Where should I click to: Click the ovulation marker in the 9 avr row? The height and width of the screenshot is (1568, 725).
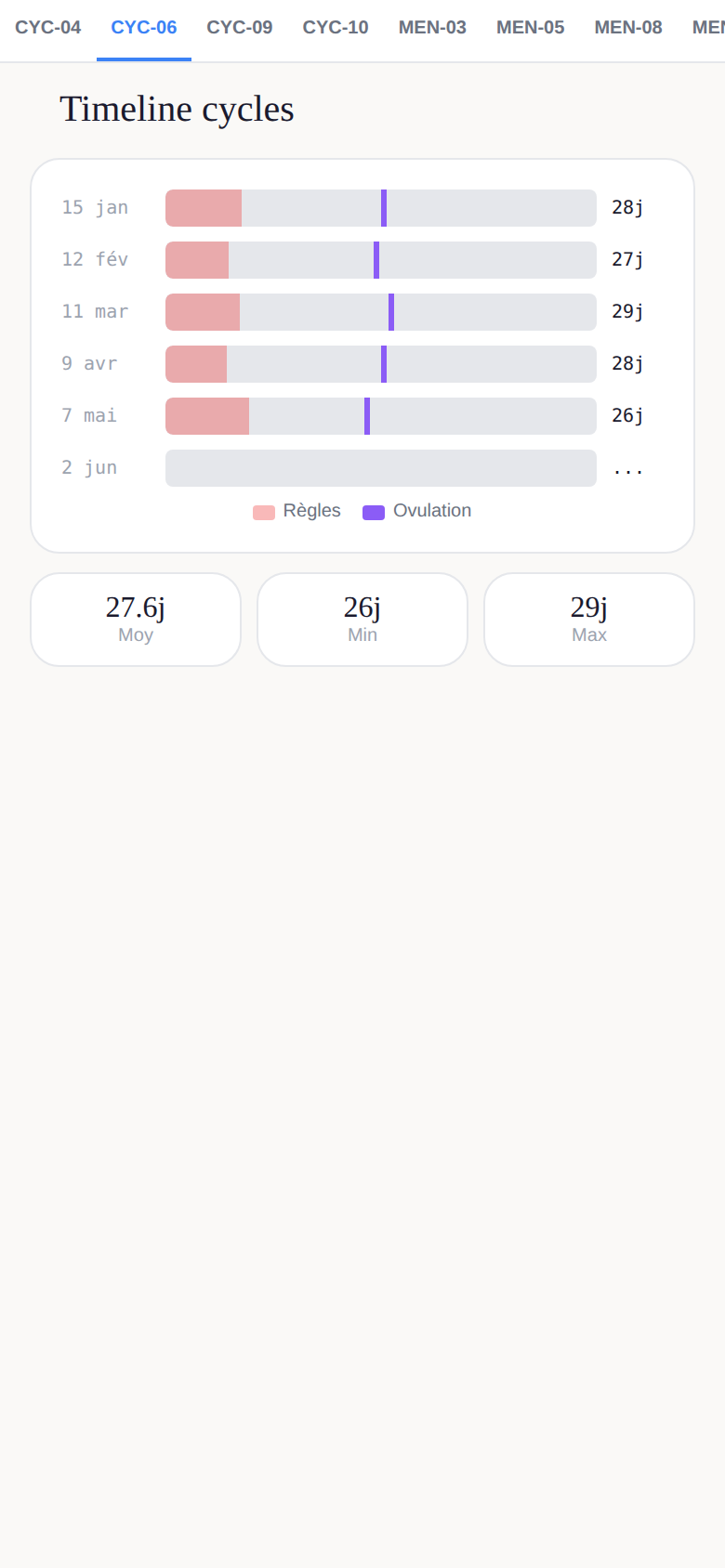384,364
